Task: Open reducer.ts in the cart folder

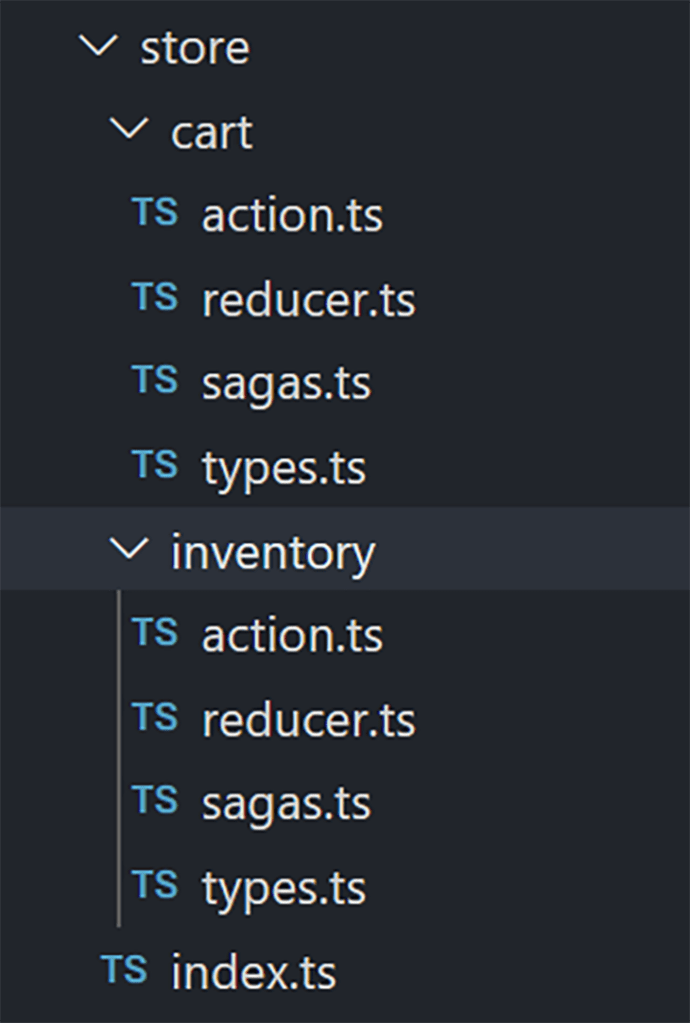Action: pyautogui.click(x=308, y=299)
